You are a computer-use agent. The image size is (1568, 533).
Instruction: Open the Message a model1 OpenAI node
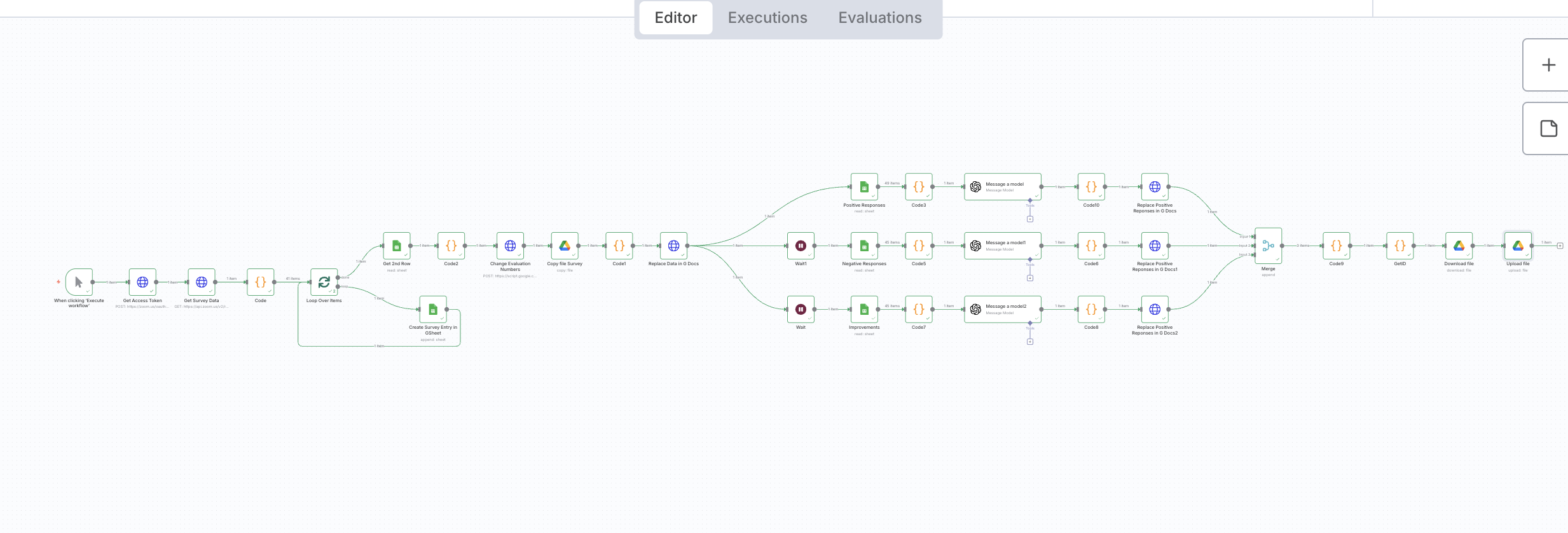[x=1002, y=246]
